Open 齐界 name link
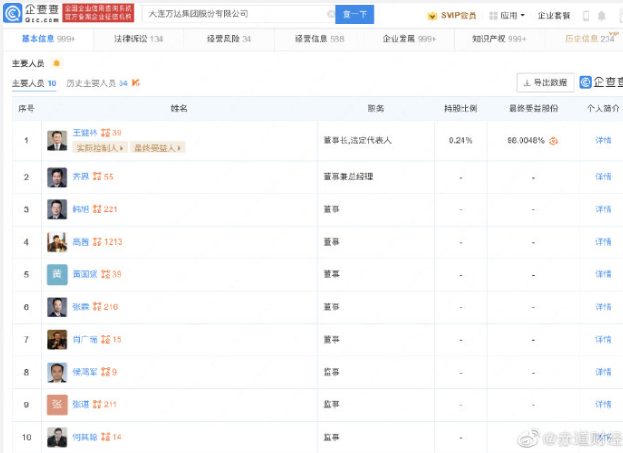This screenshot has height=453, width=623. [x=81, y=176]
